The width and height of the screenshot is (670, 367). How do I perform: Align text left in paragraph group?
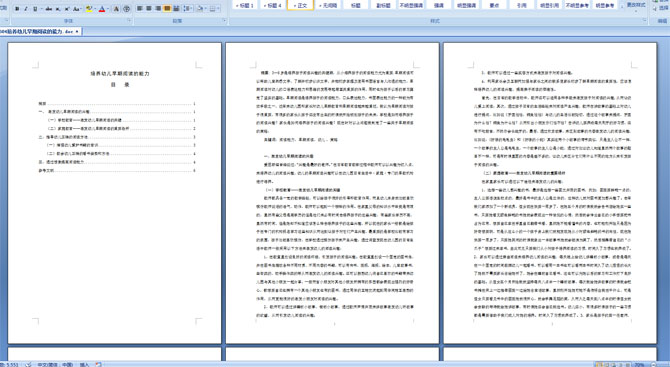pyautogui.click(x=139, y=8)
